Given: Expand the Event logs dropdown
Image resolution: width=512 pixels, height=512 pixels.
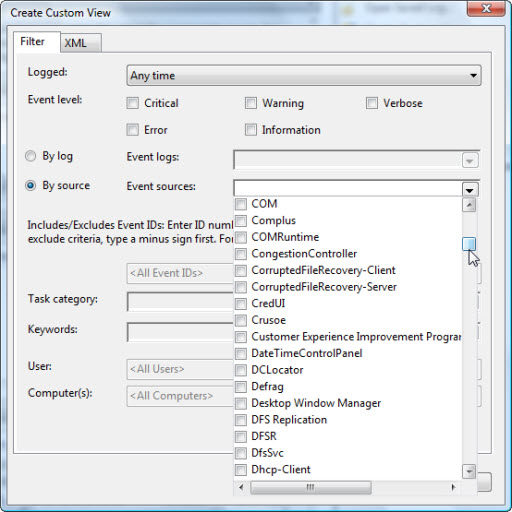Looking at the screenshot, I should pos(470,161).
